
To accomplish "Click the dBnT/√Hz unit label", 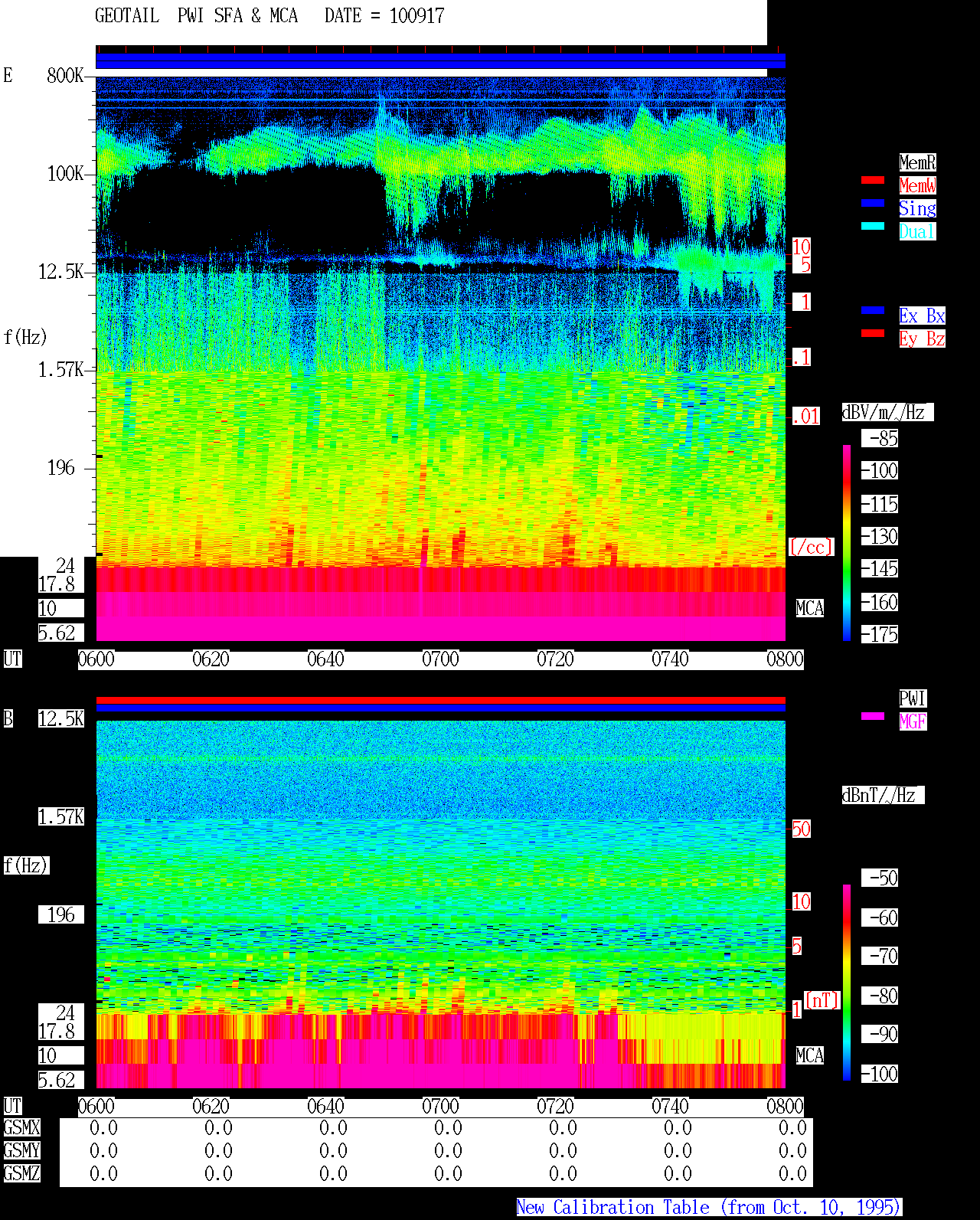I will [x=883, y=795].
